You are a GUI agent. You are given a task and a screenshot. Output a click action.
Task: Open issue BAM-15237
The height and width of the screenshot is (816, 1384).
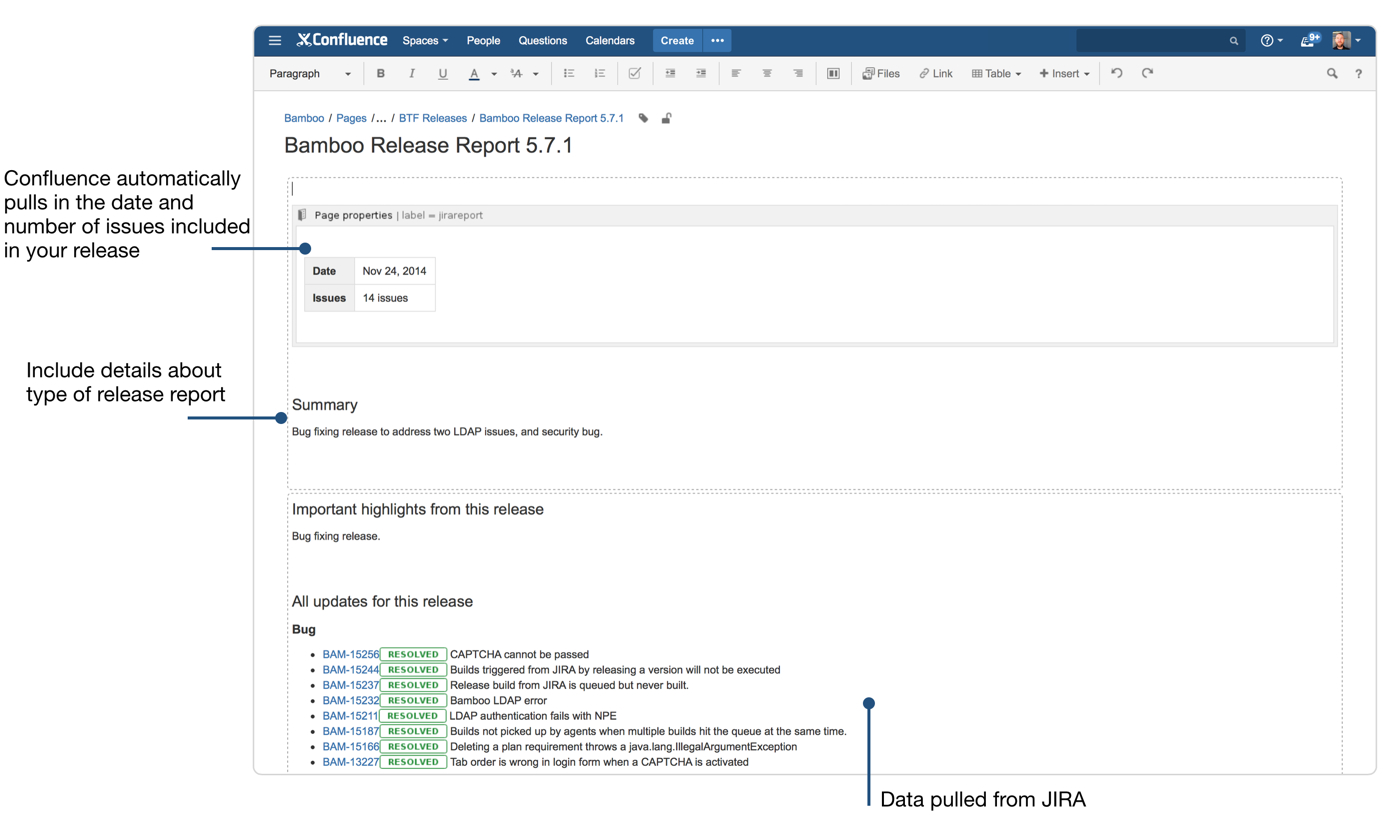[351, 685]
